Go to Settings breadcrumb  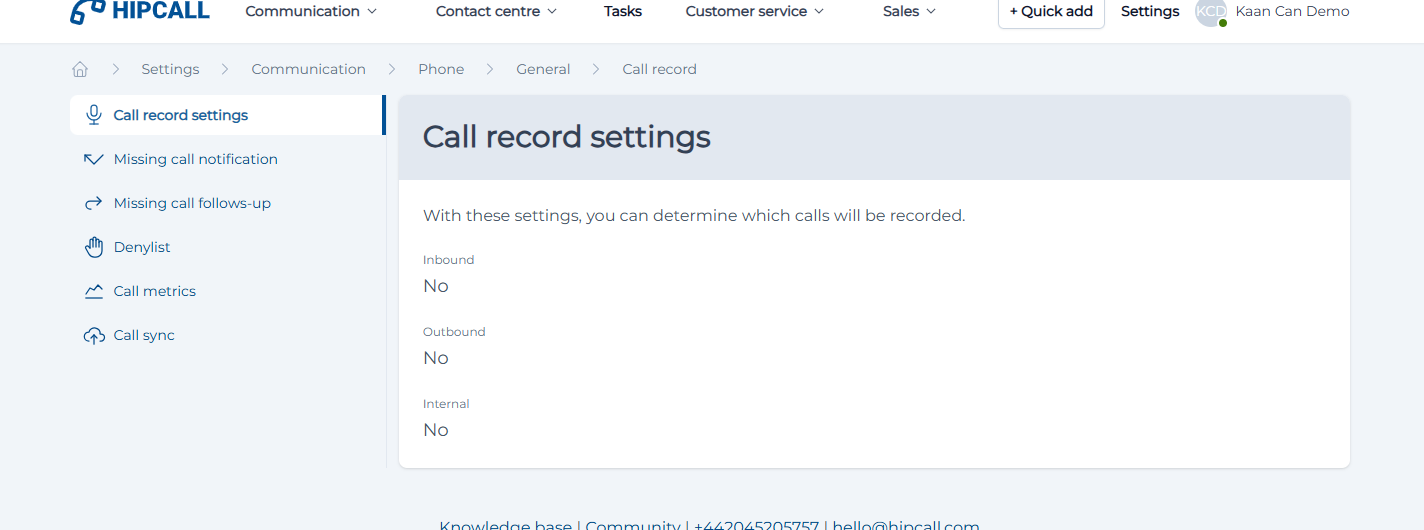(x=170, y=69)
